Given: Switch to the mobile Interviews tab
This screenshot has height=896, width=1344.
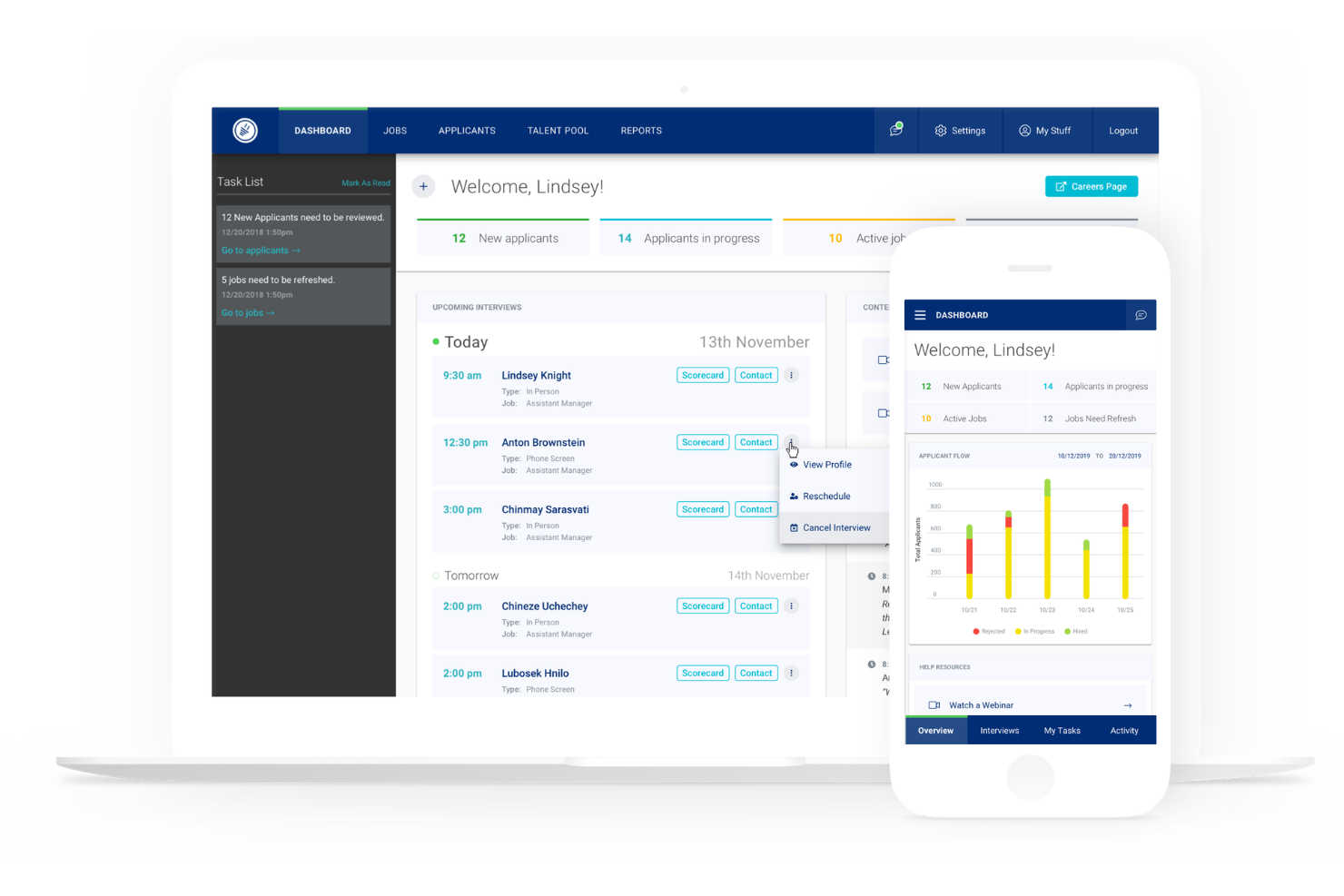Looking at the screenshot, I should (x=999, y=730).
